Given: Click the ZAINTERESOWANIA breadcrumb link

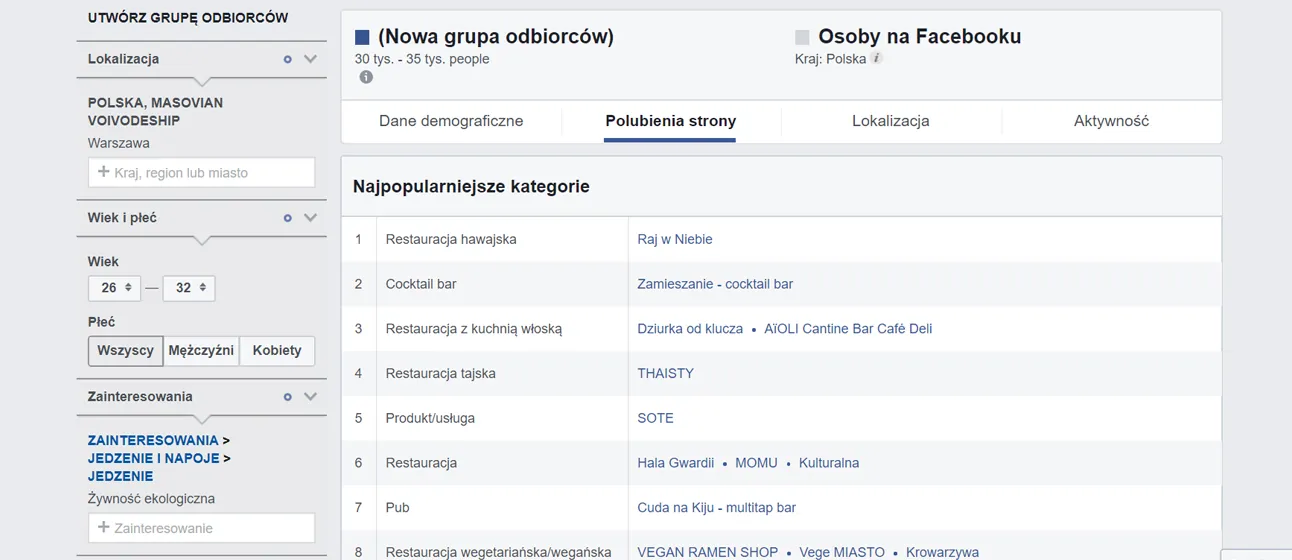Looking at the screenshot, I should (x=153, y=440).
